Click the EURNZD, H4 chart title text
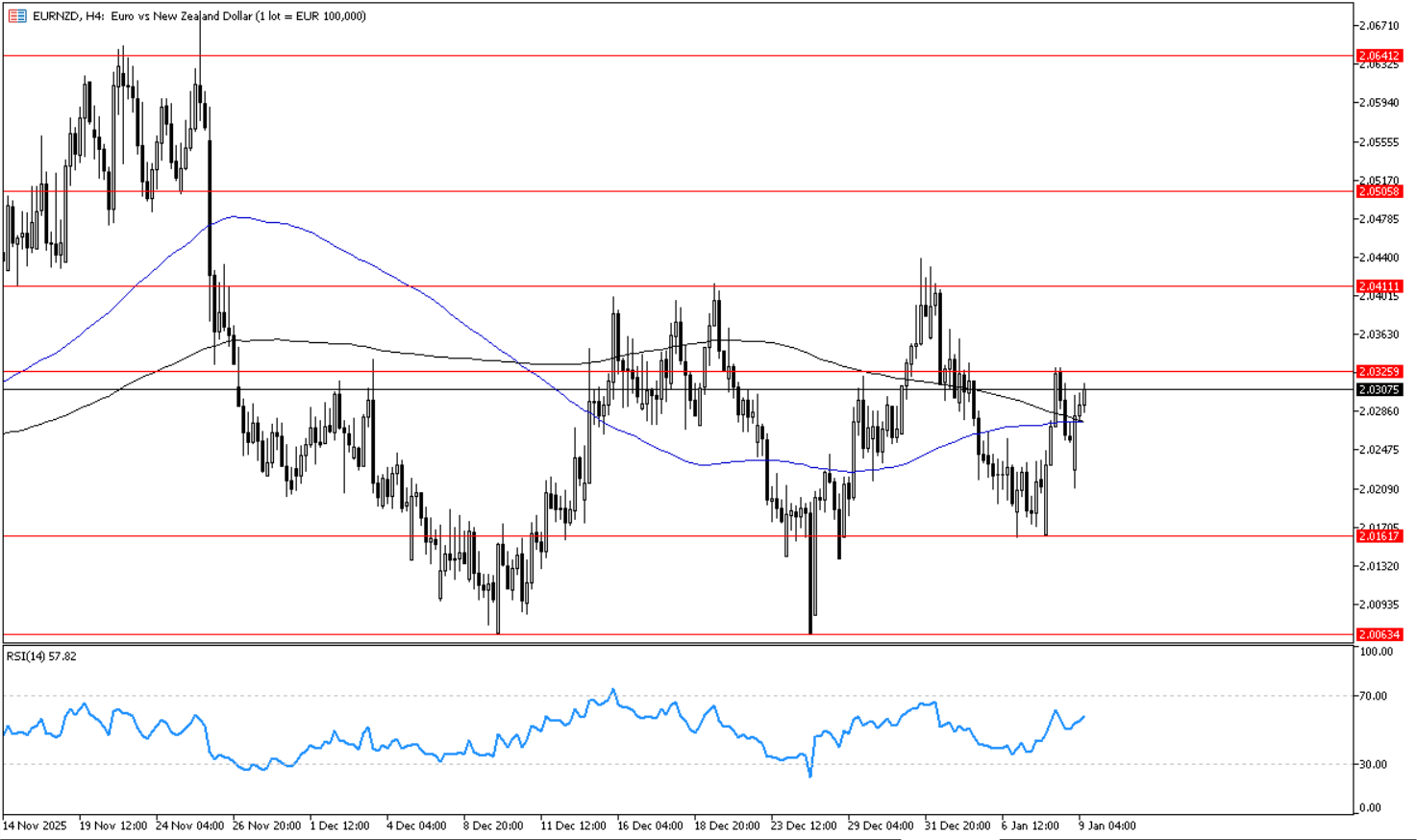Image resolution: width=1417 pixels, height=840 pixels. coord(199,15)
